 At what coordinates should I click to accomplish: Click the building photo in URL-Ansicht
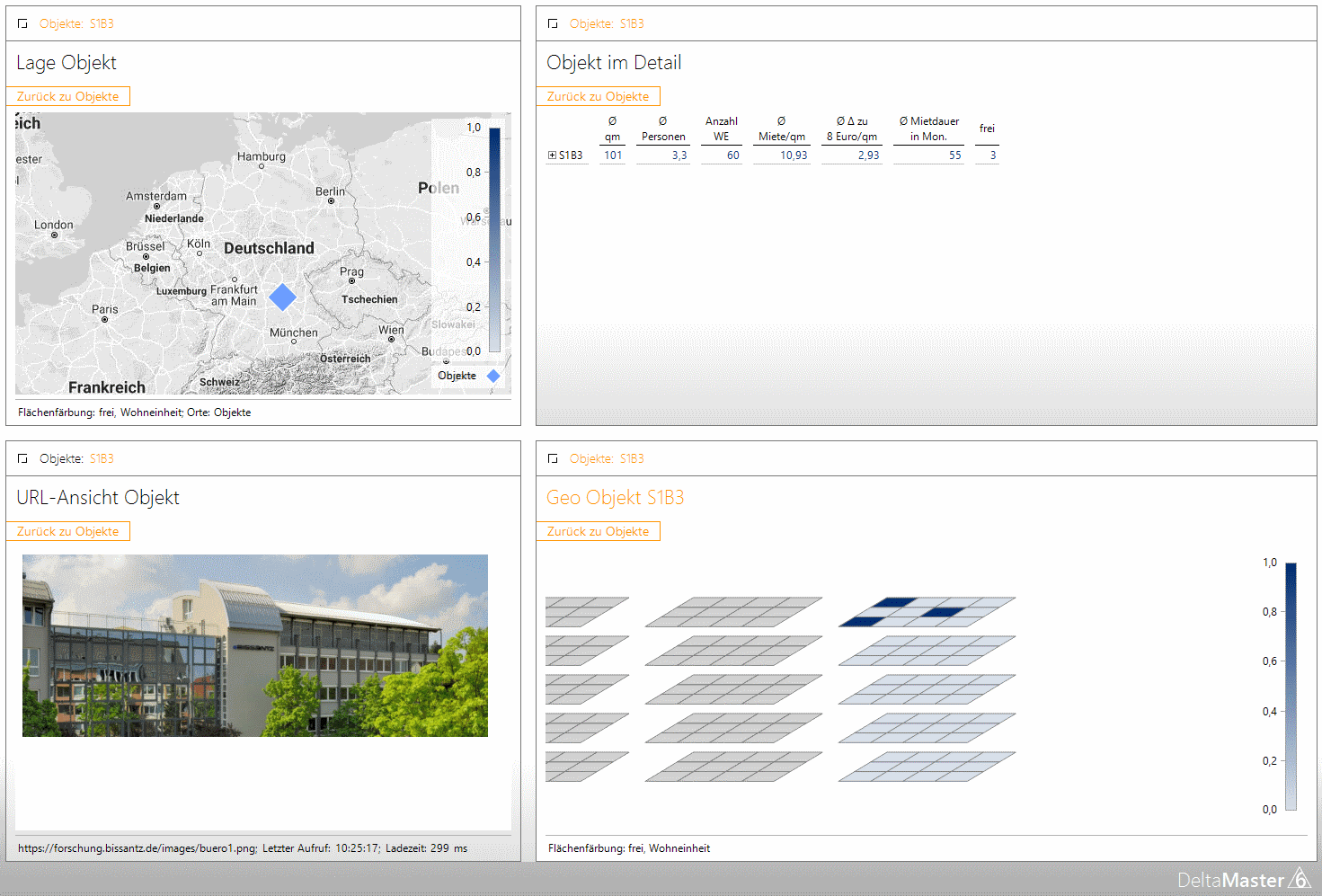coord(255,645)
